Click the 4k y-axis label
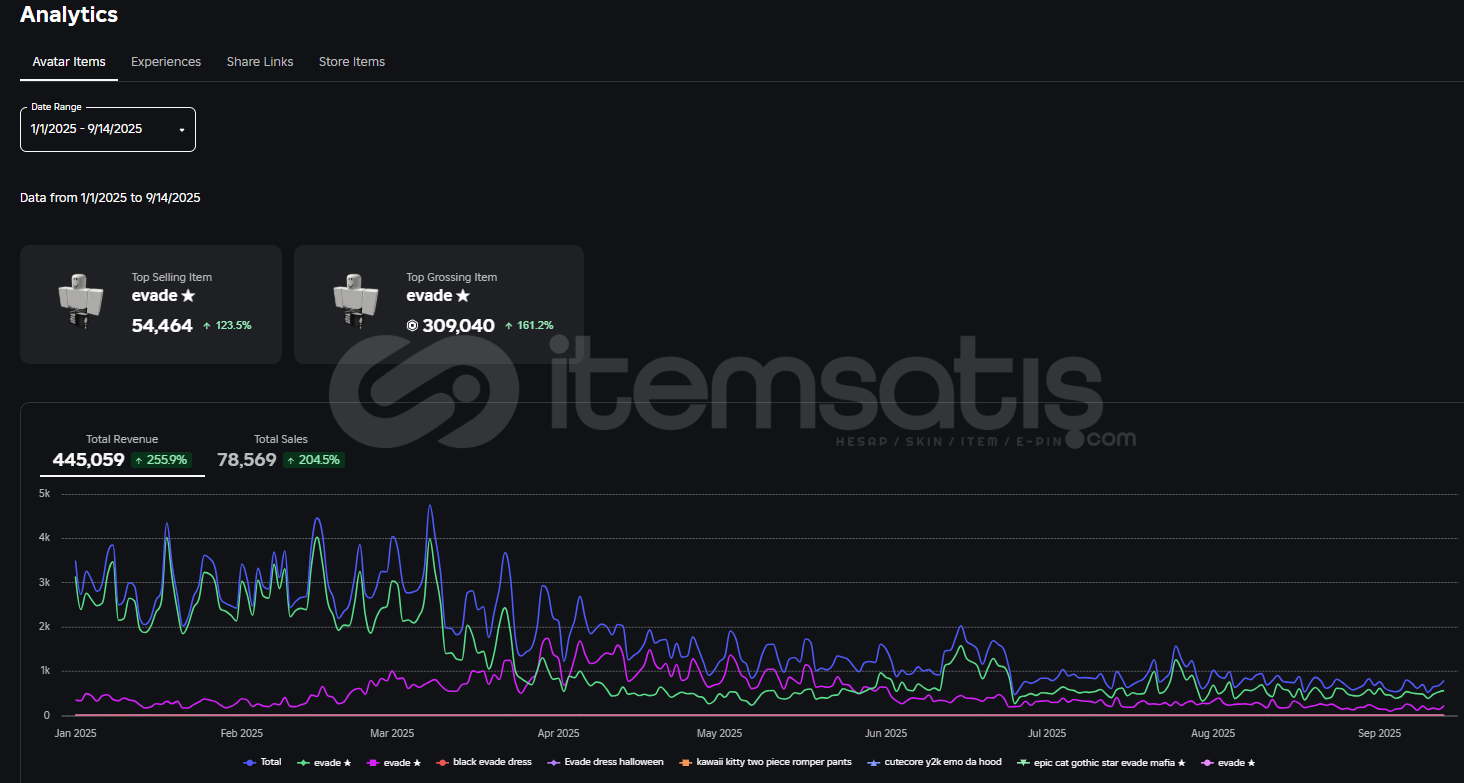Screen dimensions: 1464x783 coord(44,537)
